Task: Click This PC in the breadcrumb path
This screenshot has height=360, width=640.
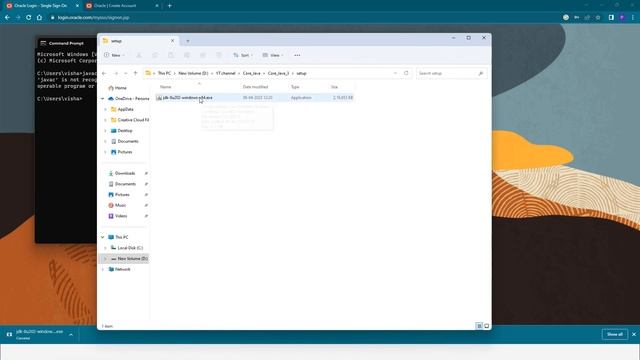Action: [x=164, y=73]
